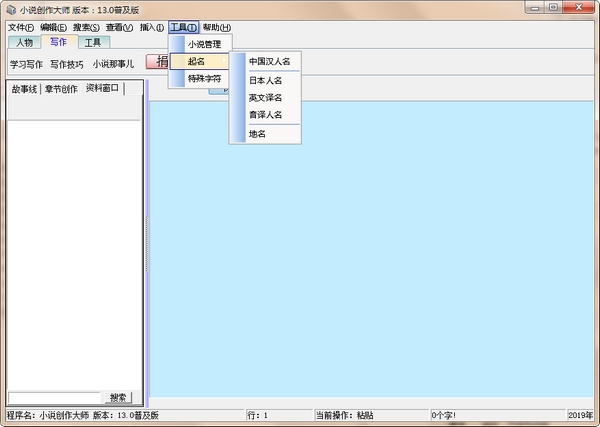Click the search input field at bottom left

pyautogui.click(x=55, y=397)
